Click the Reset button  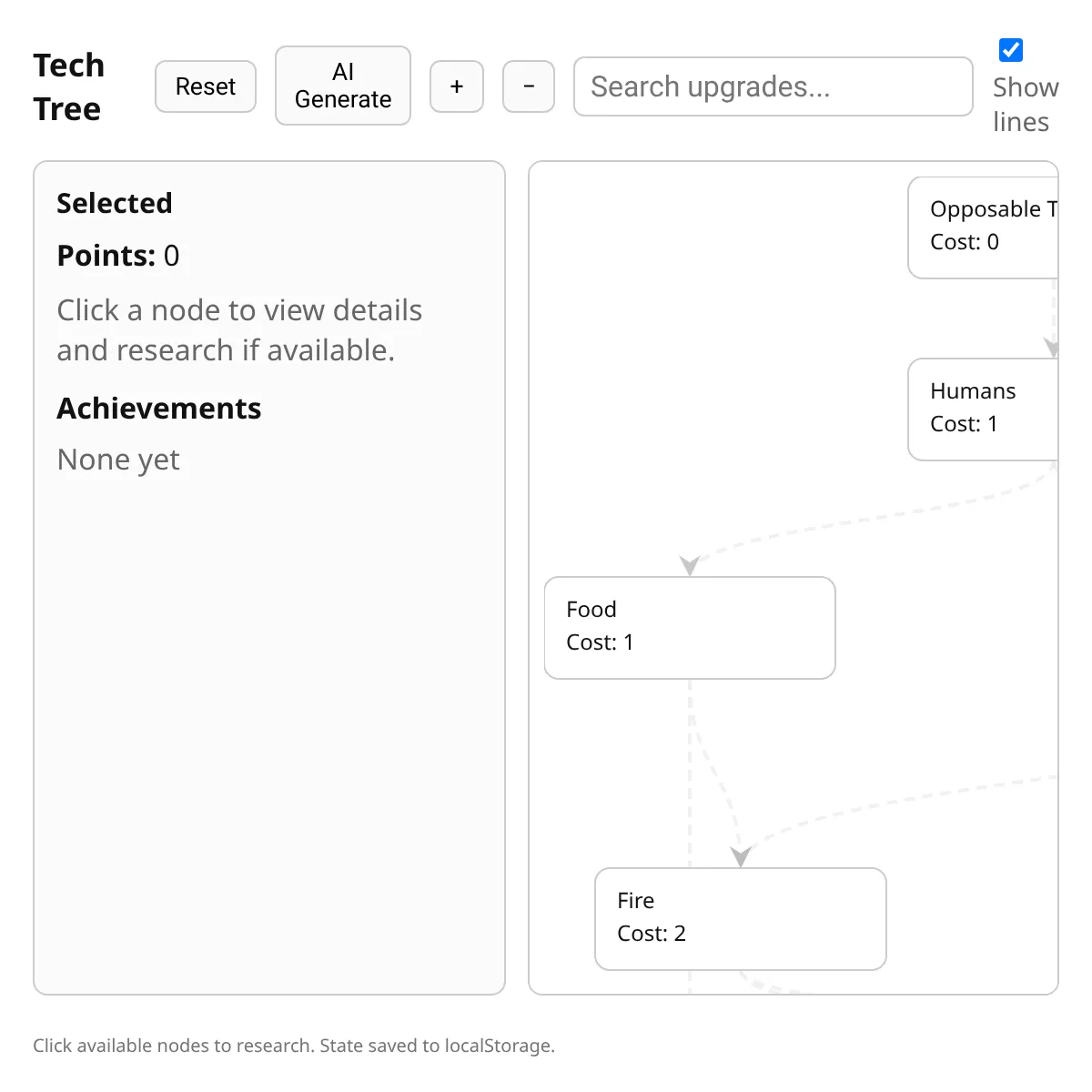pyautogui.click(x=206, y=86)
